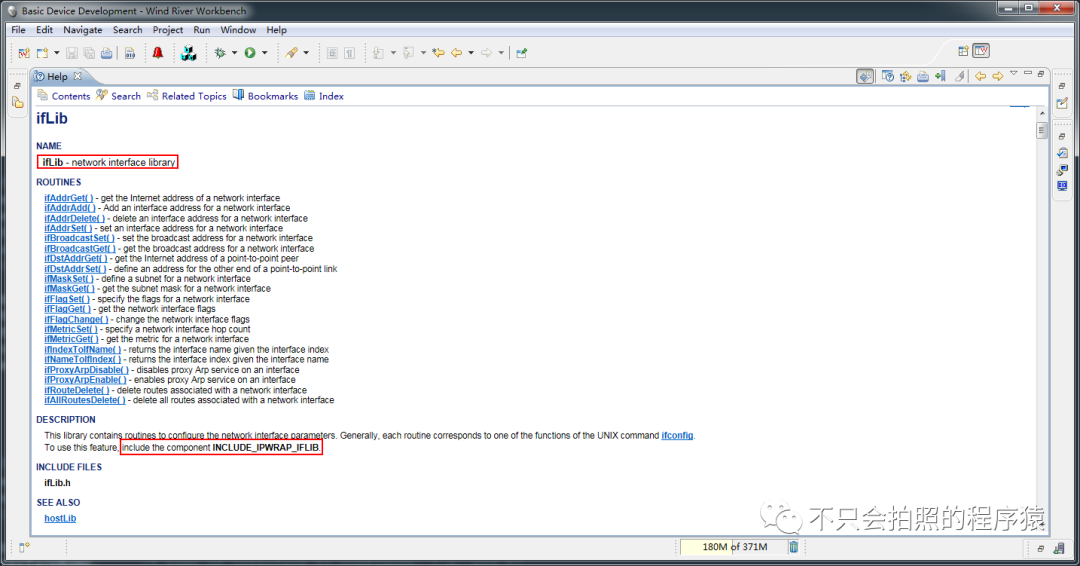Open the Run dropdown arrow
Screen dimensions: 1080x566
click(264, 53)
